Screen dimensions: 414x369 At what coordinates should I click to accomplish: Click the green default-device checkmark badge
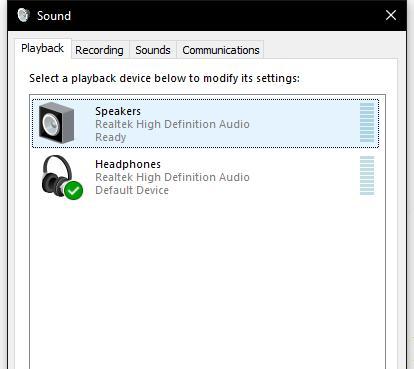pos(74,191)
